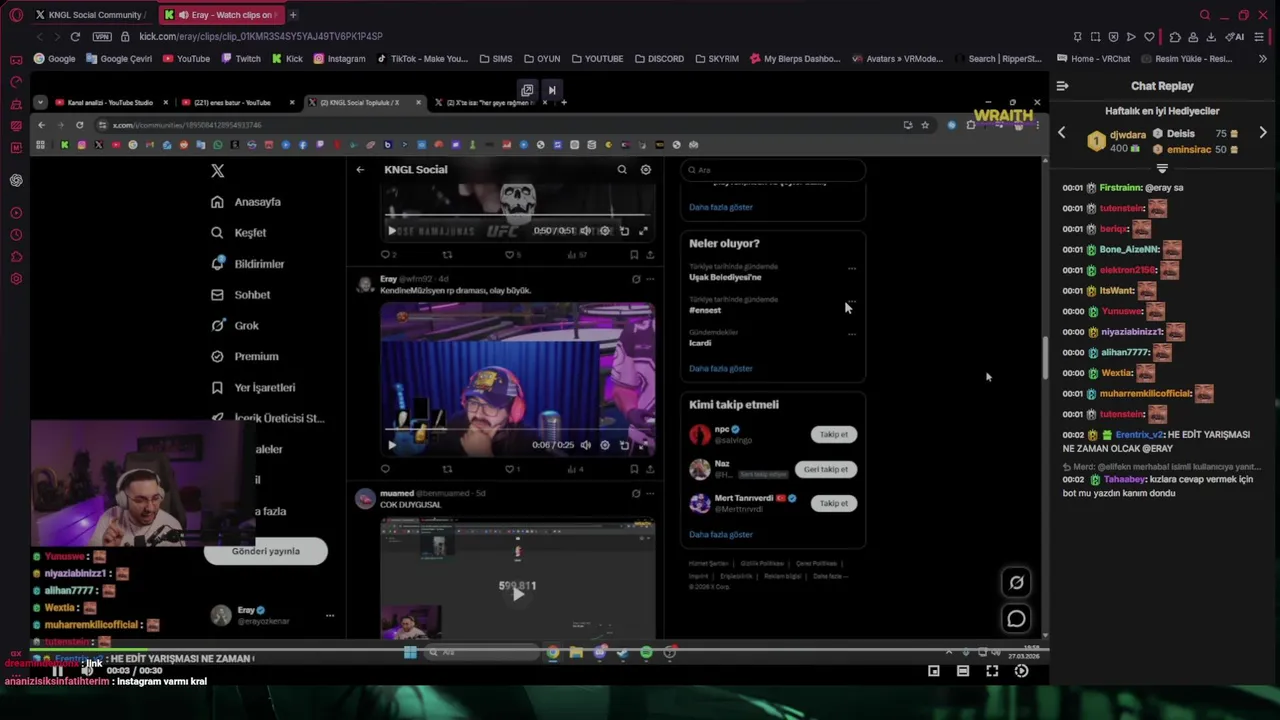Screen dimensions: 1280x720
Task: Click djwdara in the gifters leaderboard
Action: click(1128, 133)
